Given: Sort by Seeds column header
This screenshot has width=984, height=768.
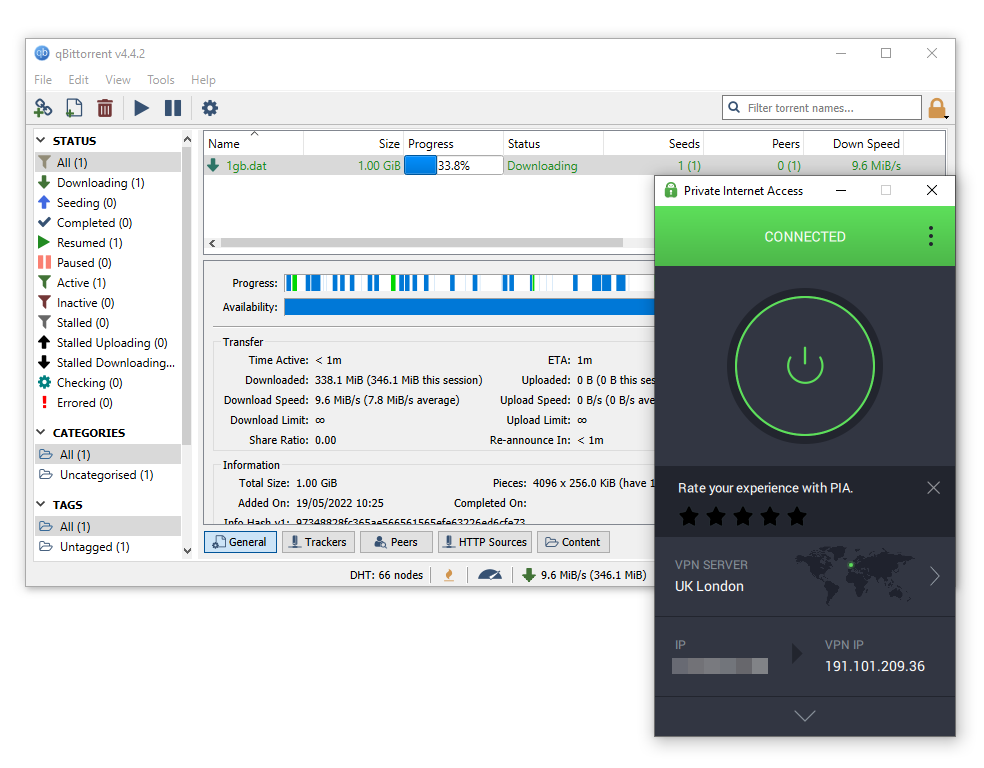Looking at the screenshot, I should click(653, 144).
